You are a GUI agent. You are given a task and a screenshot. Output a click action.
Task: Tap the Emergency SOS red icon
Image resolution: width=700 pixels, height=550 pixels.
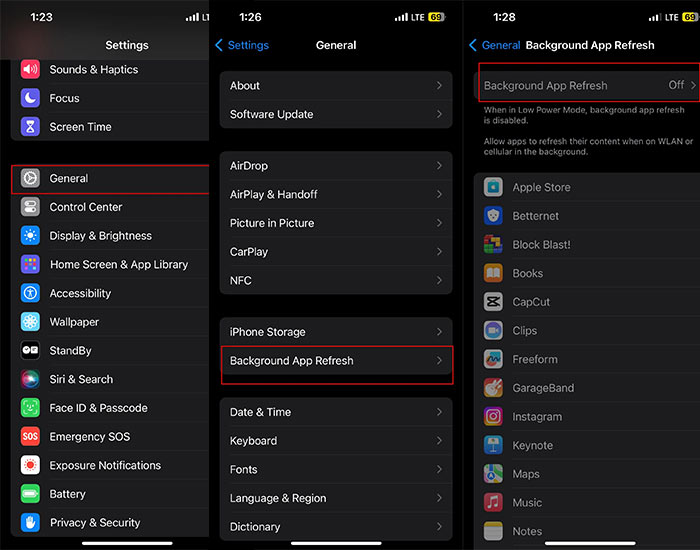30,436
